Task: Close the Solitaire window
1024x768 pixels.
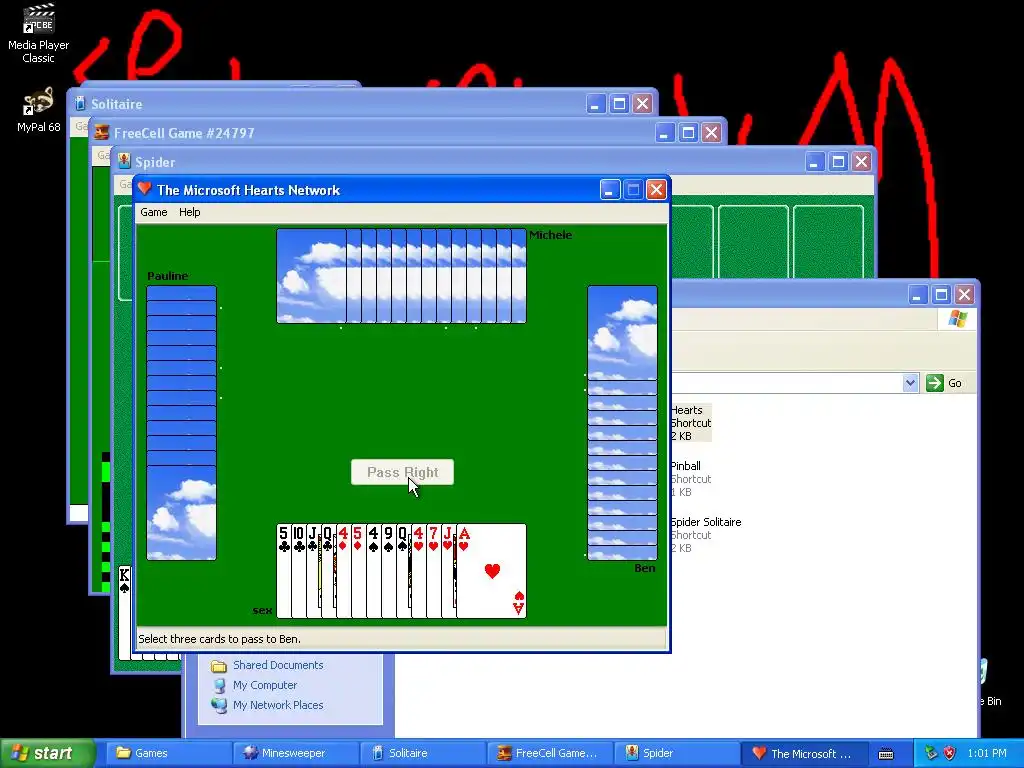Action: 643,104
